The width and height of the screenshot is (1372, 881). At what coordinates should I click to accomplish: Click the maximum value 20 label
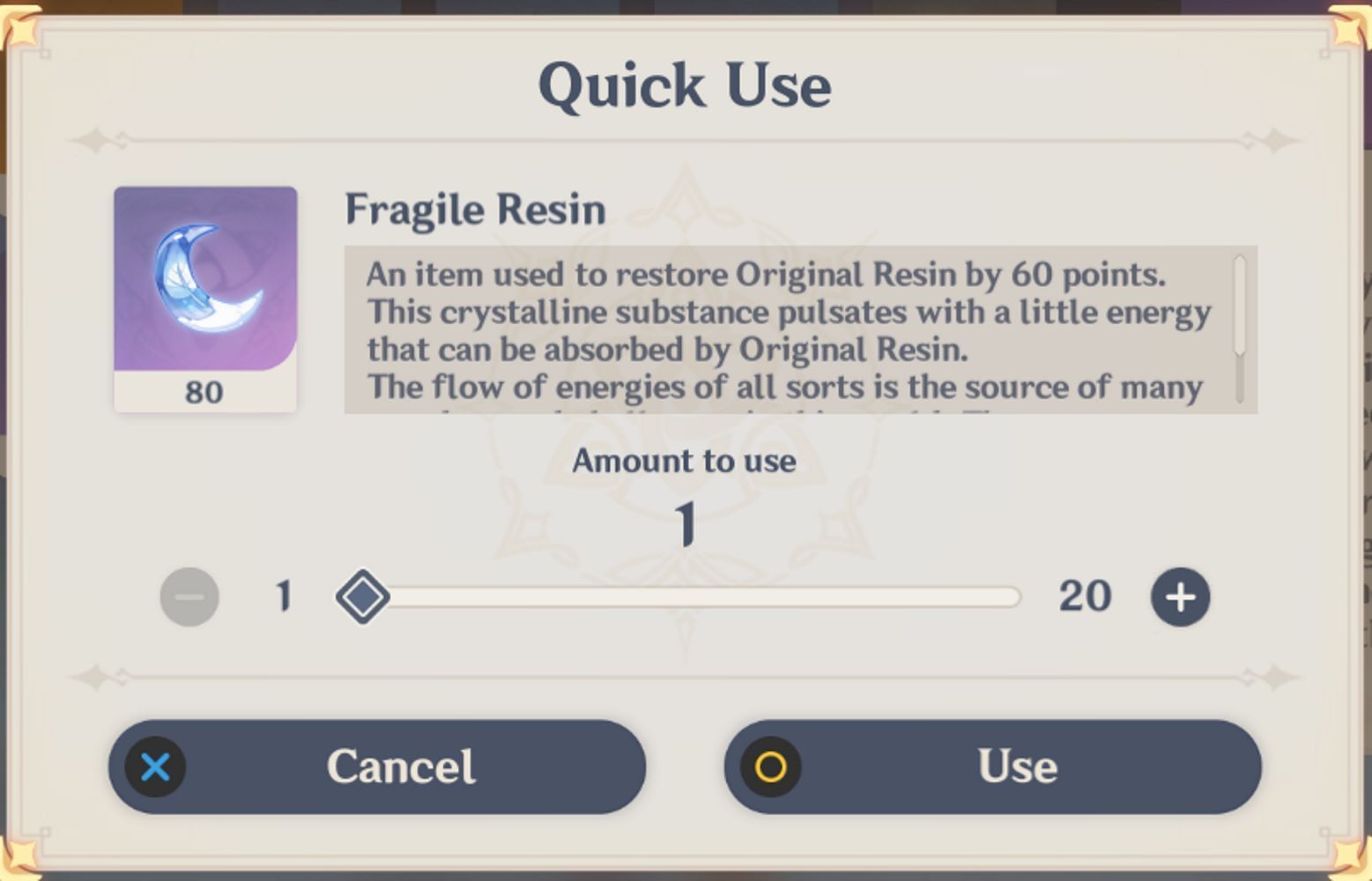tap(1085, 596)
